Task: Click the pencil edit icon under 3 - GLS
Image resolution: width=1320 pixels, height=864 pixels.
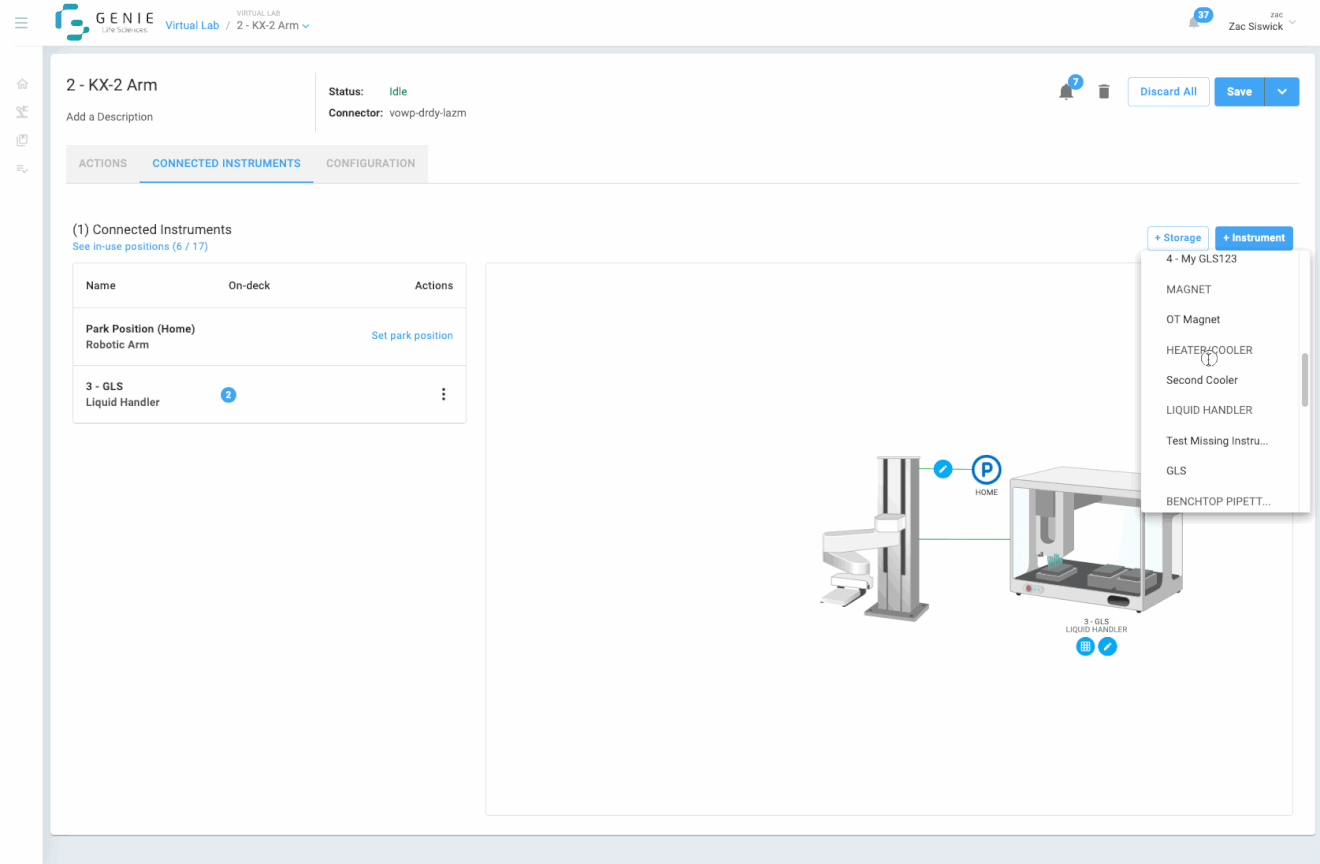Action: pyautogui.click(x=1108, y=647)
